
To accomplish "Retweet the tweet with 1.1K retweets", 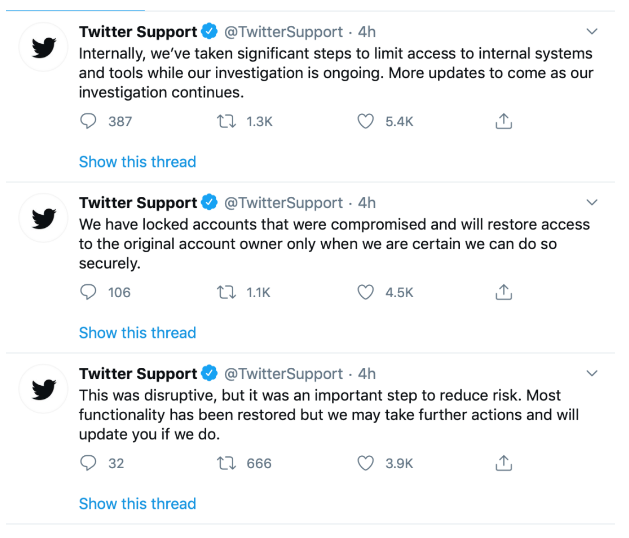I will tap(227, 292).
